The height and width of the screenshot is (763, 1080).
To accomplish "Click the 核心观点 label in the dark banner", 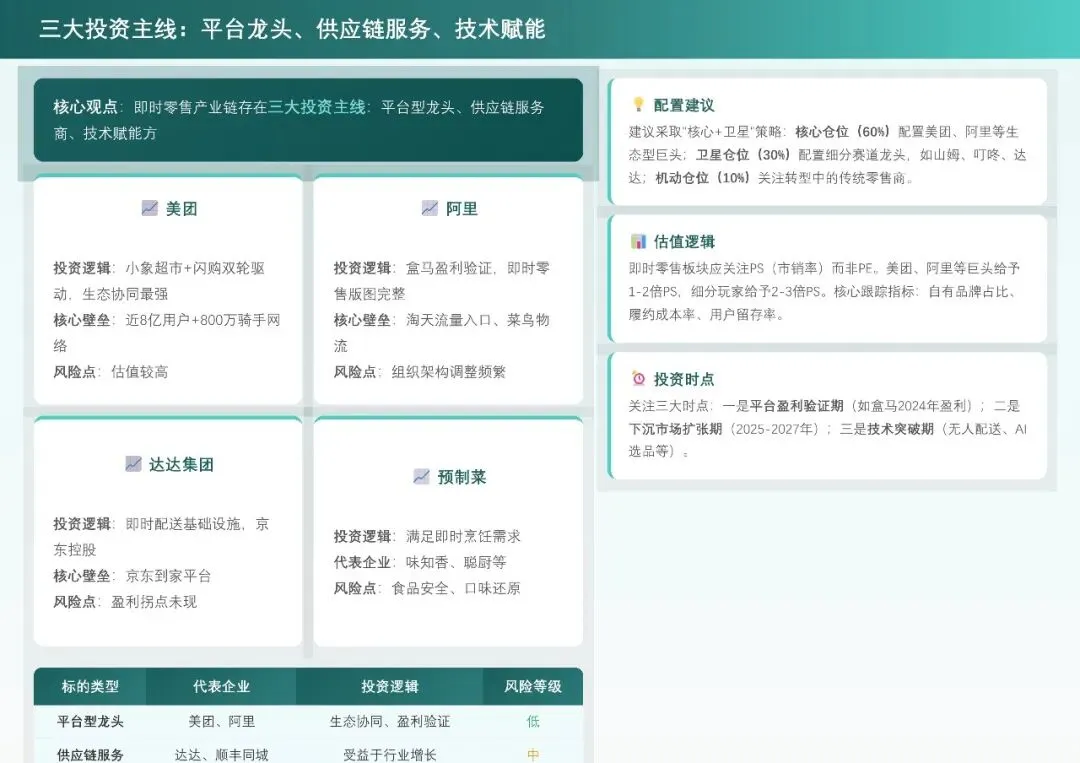I will click(x=85, y=107).
